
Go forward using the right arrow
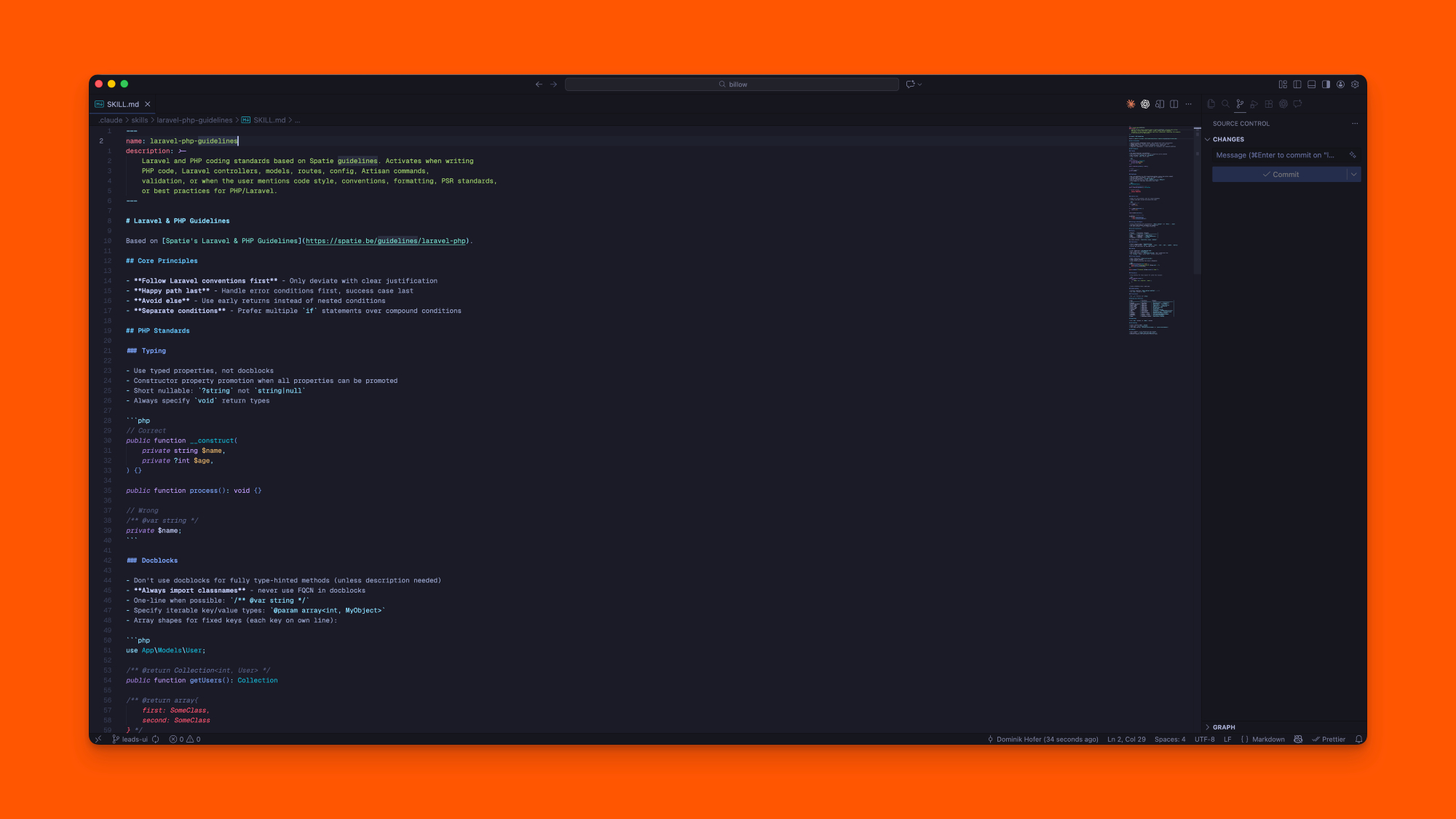(x=553, y=84)
